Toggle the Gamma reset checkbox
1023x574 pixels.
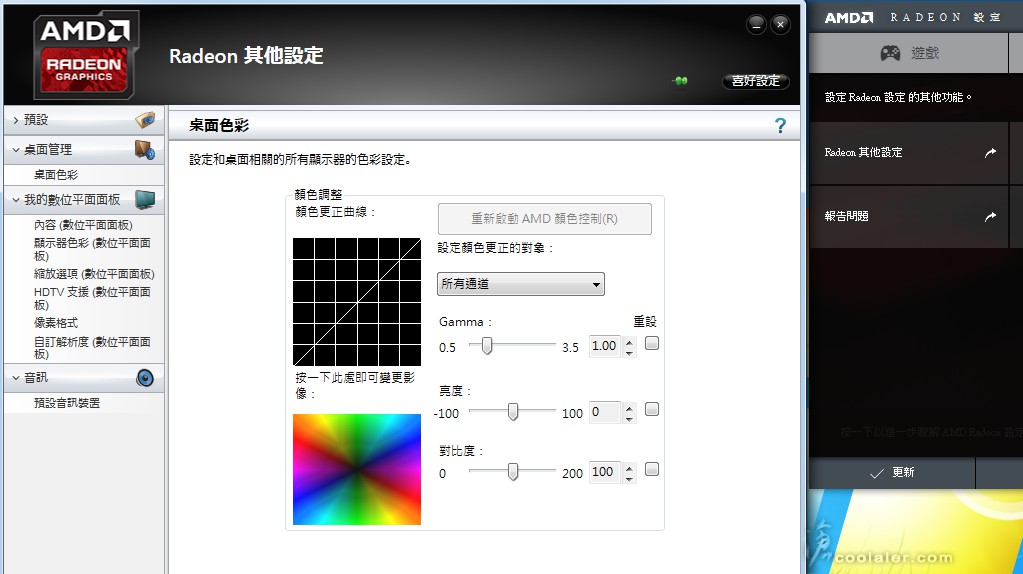652,343
